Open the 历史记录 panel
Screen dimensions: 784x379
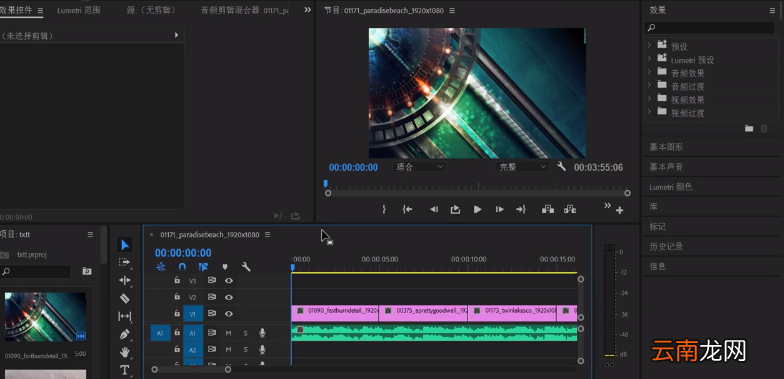(x=666, y=246)
